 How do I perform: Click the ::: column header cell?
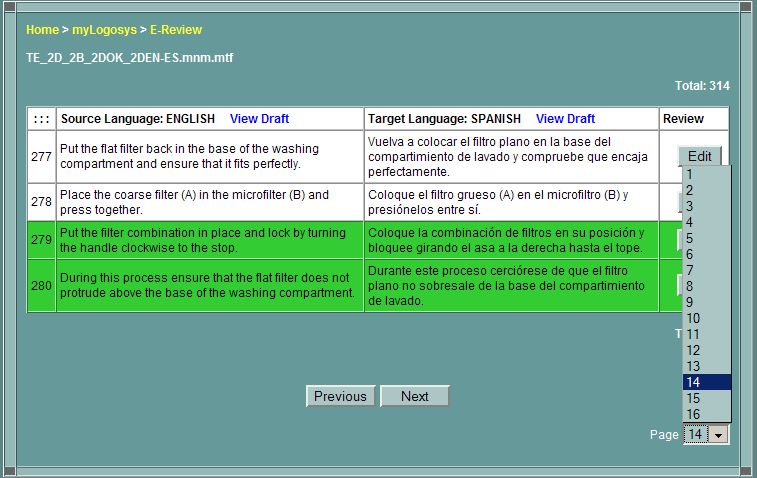coord(41,119)
